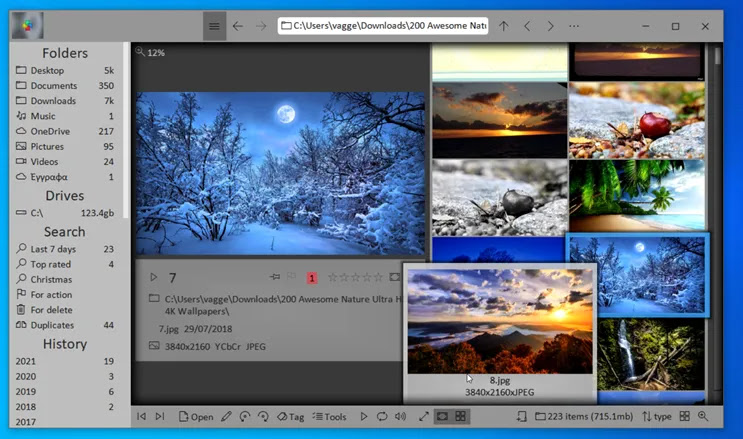
Task: Click the red label 1 badge
Action: pyautogui.click(x=312, y=278)
